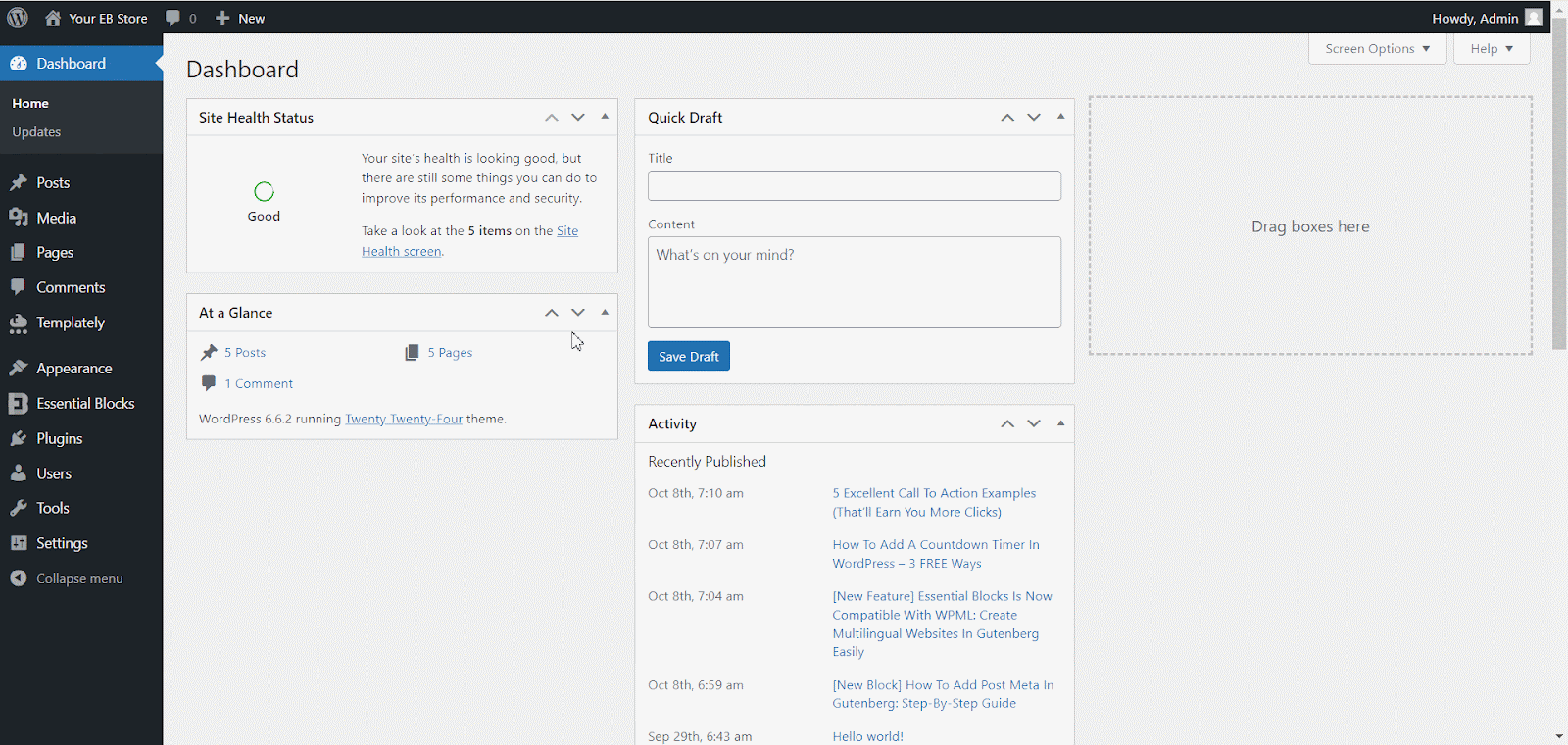Toggle the At a Glance panel
Screen dimensions: 1568x745
pyautogui.click(x=605, y=312)
